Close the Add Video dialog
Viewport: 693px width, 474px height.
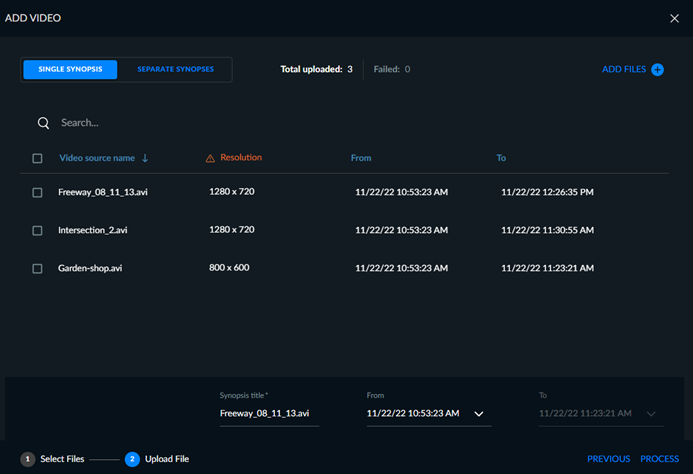pos(674,18)
